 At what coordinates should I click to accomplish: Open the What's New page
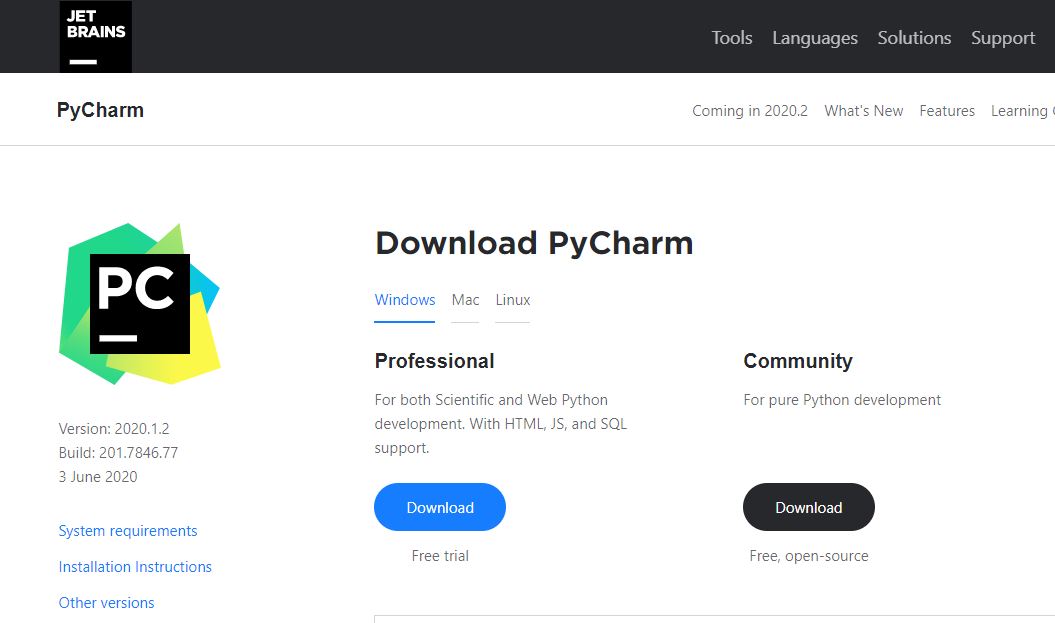(x=863, y=111)
